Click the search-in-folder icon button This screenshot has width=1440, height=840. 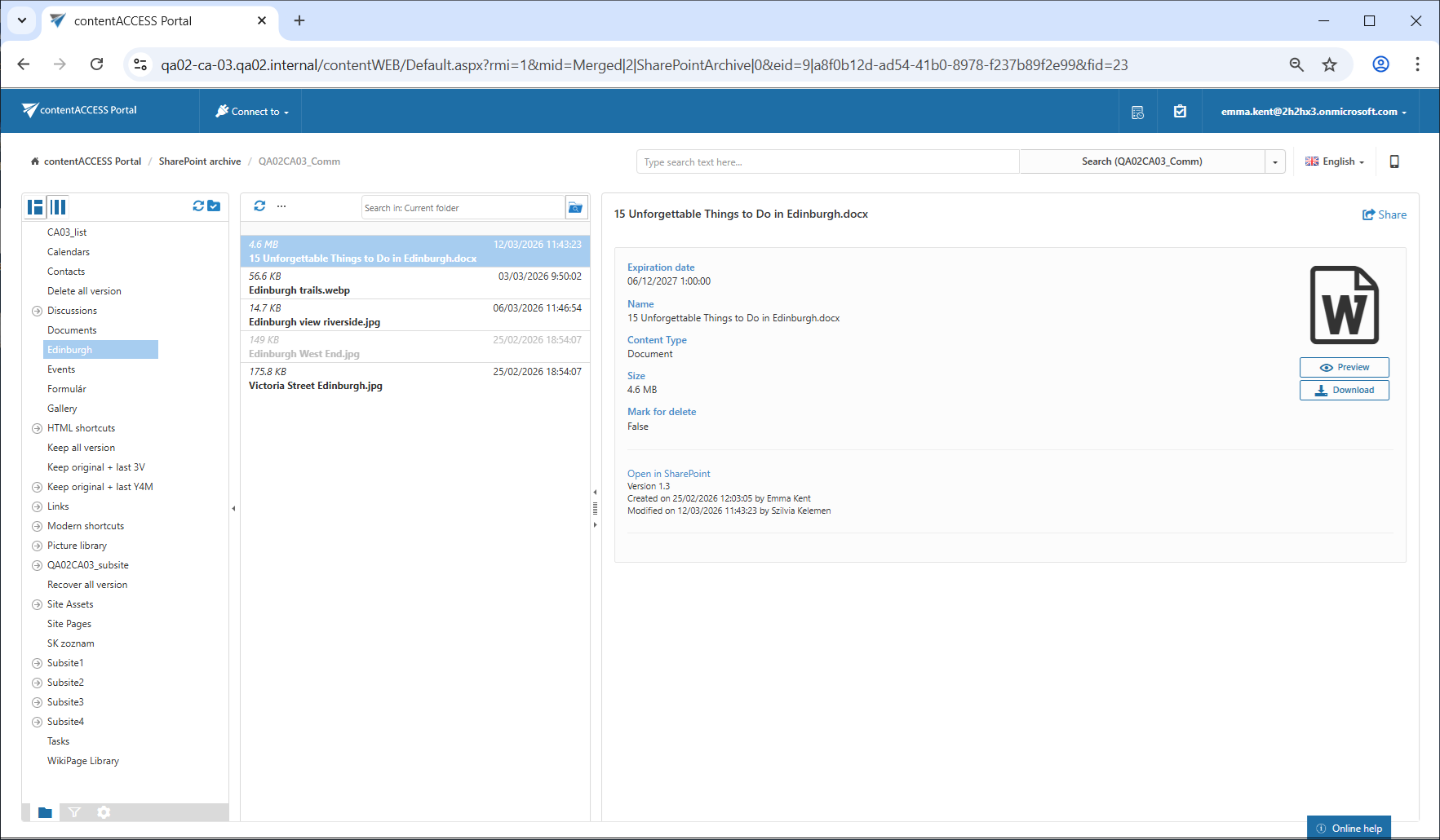575,208
